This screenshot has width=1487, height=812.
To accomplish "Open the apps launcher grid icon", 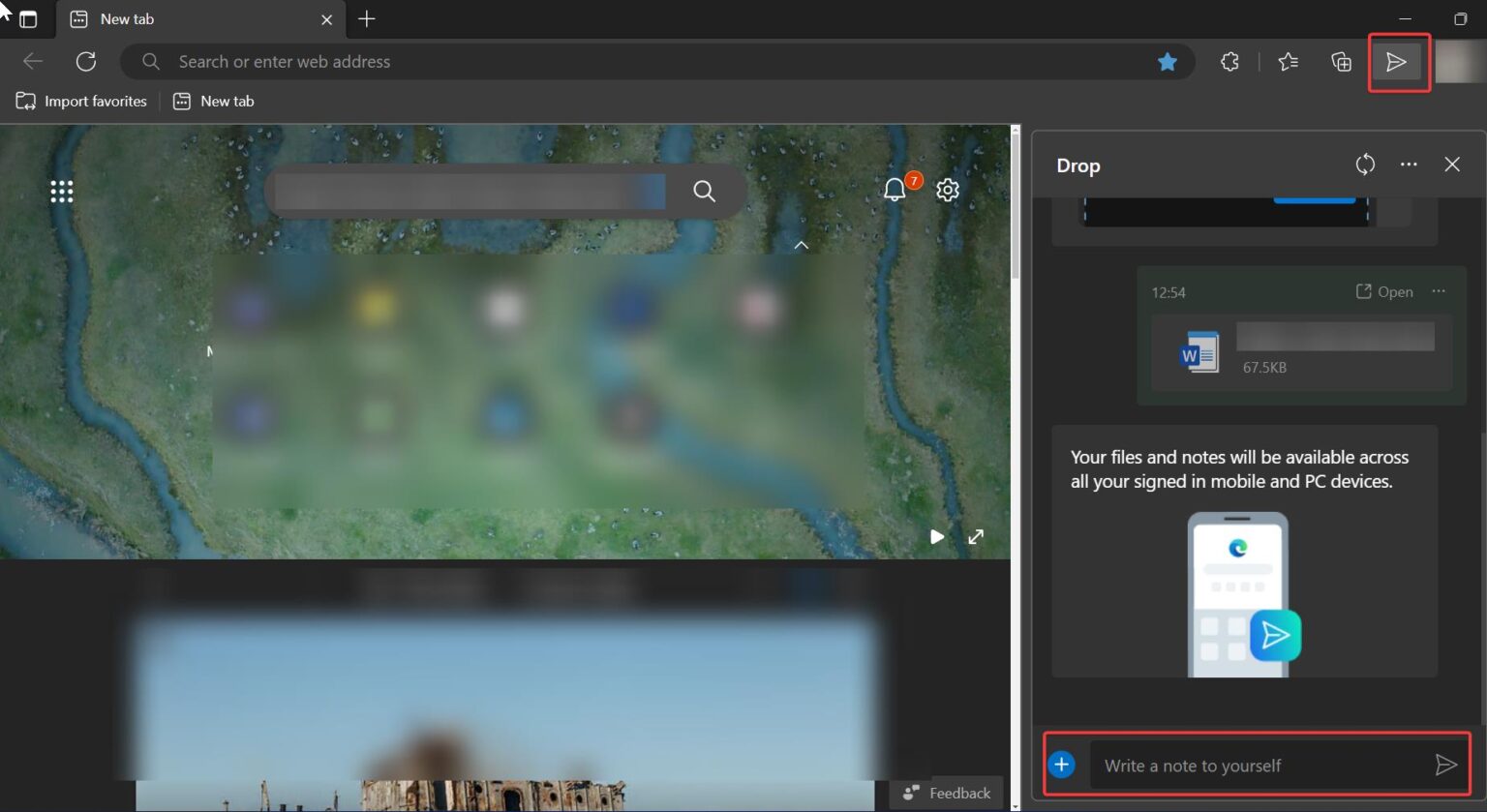I will click(x=62, y=191).
